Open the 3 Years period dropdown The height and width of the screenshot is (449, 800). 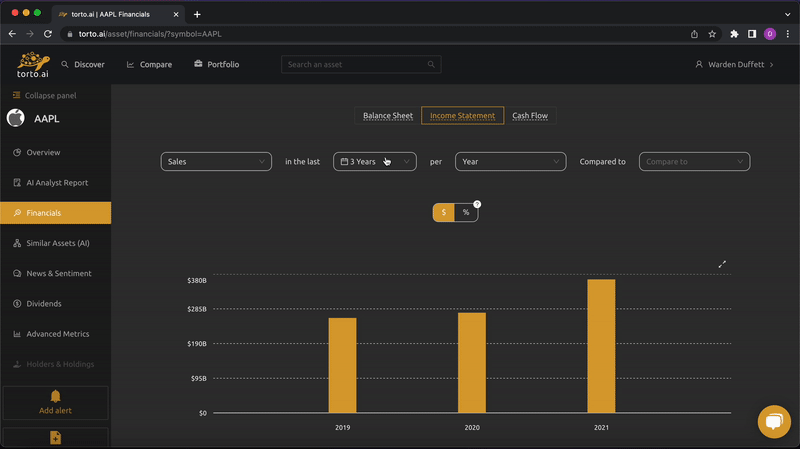tap(375, 161)
